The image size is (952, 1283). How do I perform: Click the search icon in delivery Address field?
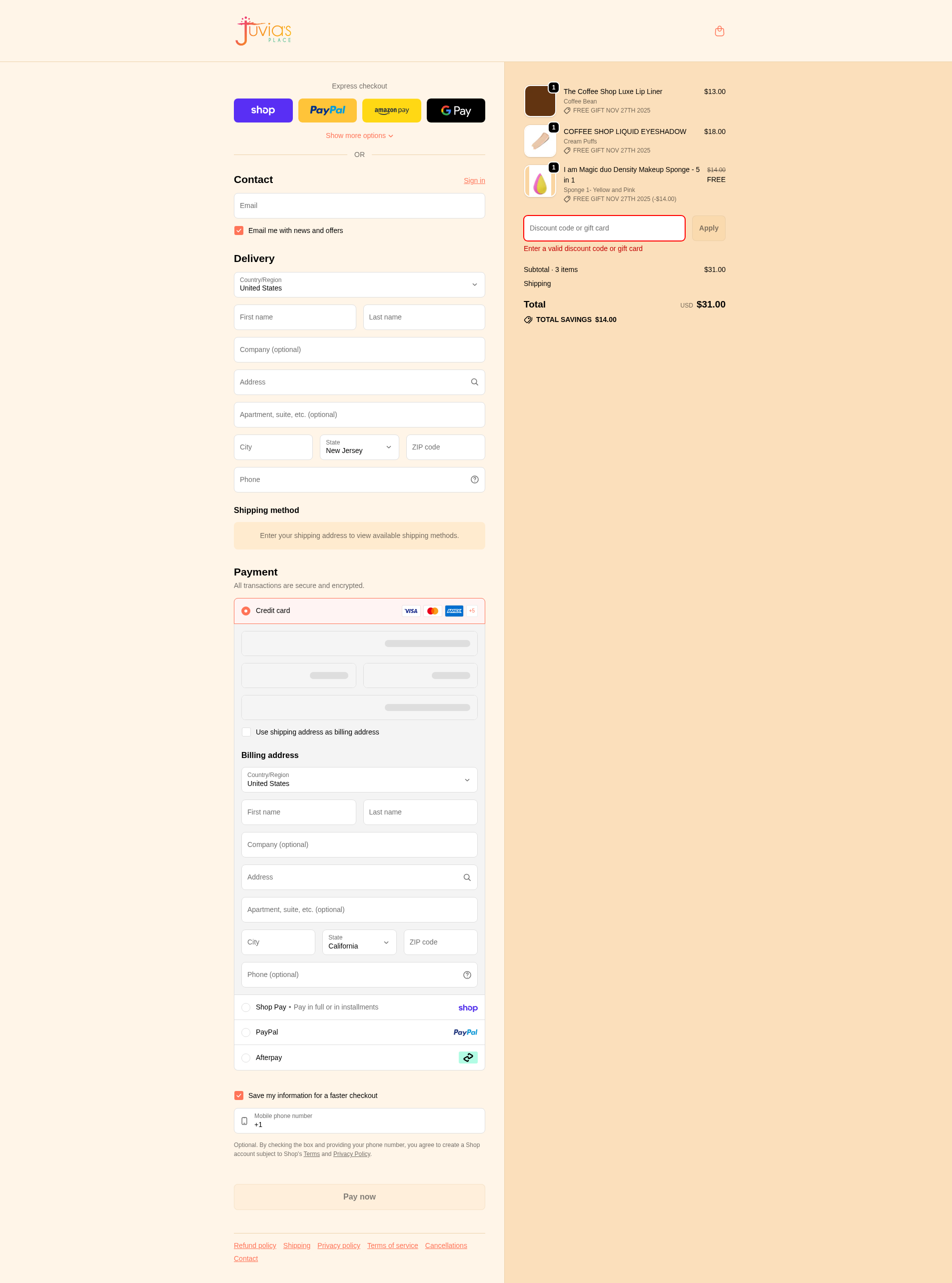coord(474,382)
